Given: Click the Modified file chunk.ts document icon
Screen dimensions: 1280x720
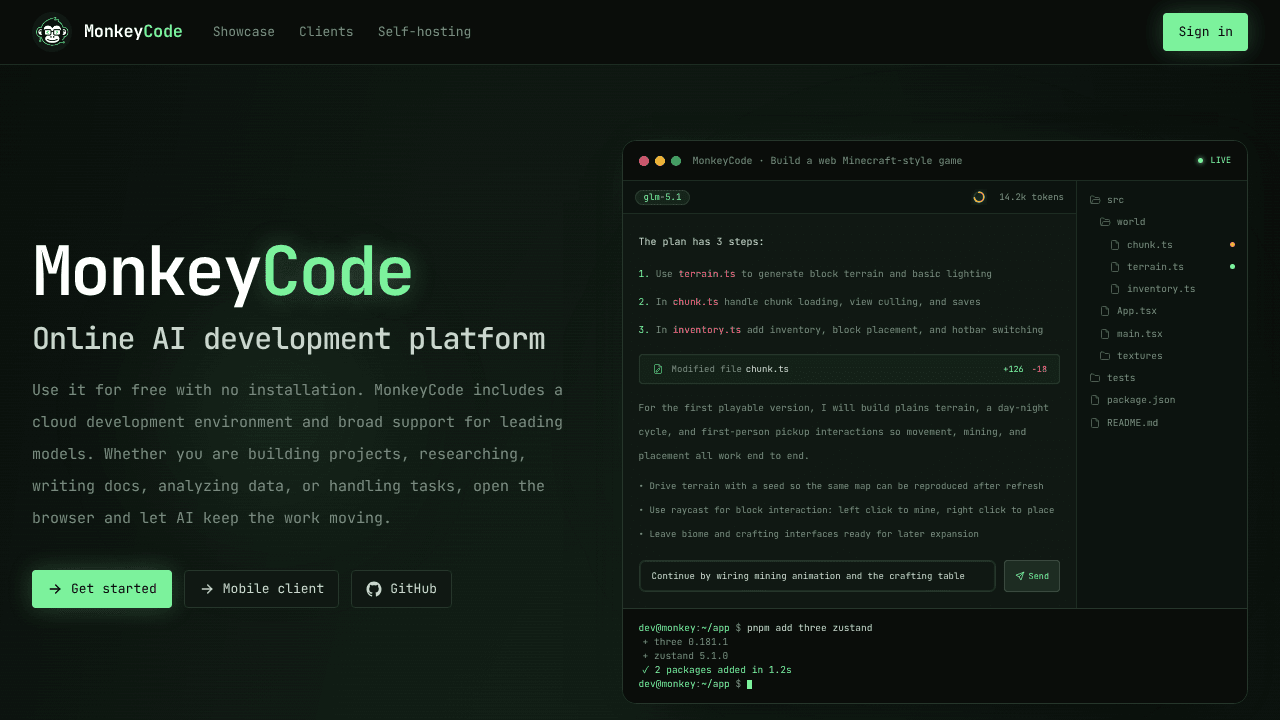Looking at the screenshot, I should [658, 369].
